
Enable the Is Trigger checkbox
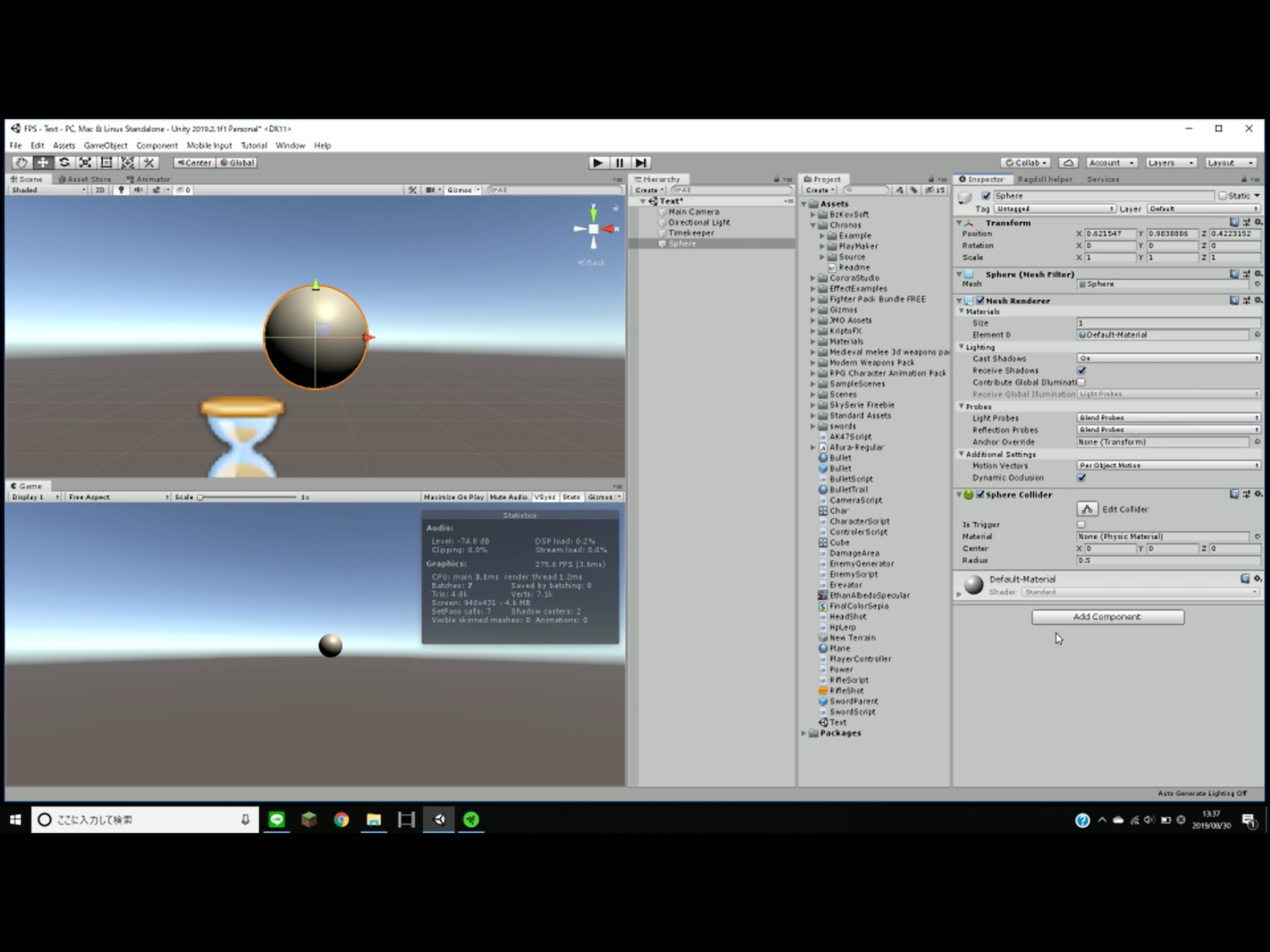point(1082,524)
